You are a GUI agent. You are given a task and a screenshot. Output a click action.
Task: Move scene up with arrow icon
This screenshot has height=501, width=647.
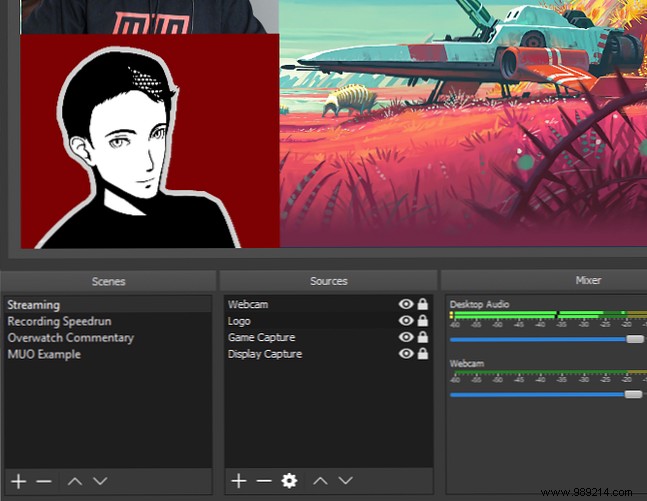pos(75,481)
